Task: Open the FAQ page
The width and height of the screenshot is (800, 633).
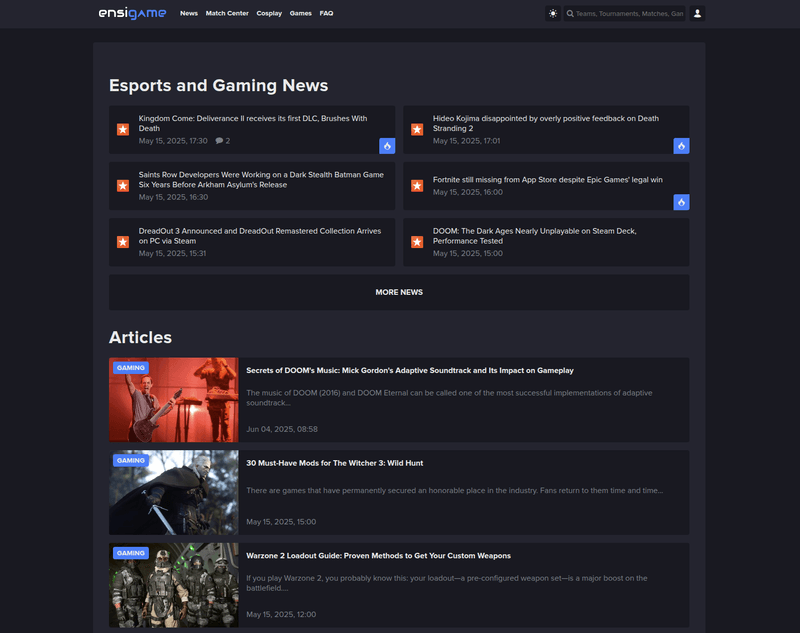Action: coord(326,13)
